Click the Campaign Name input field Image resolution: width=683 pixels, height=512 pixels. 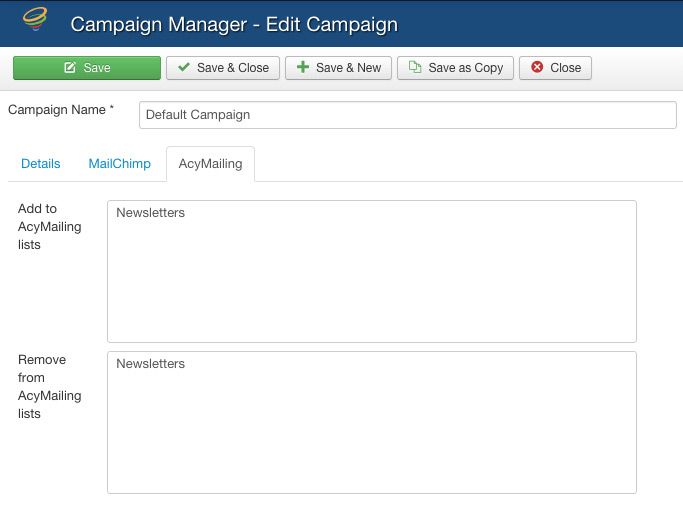408,115
